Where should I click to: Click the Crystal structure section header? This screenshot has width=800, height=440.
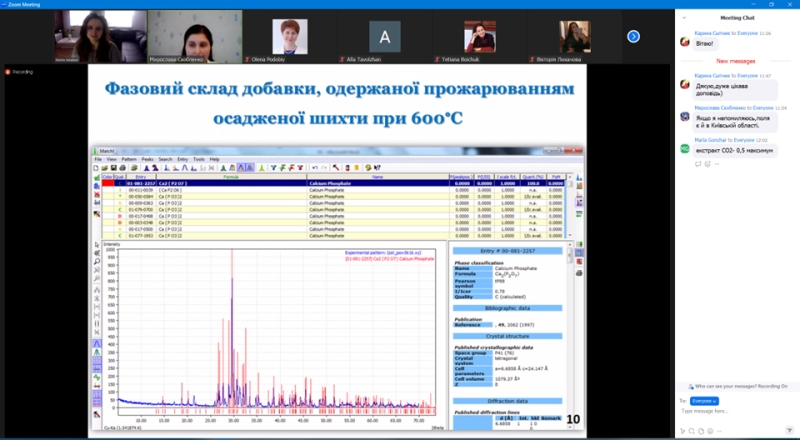tap(507, 336)
